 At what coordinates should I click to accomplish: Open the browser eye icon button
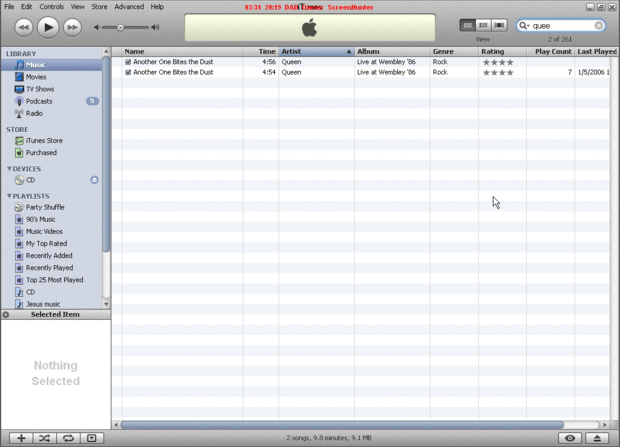tap(570, 438)
